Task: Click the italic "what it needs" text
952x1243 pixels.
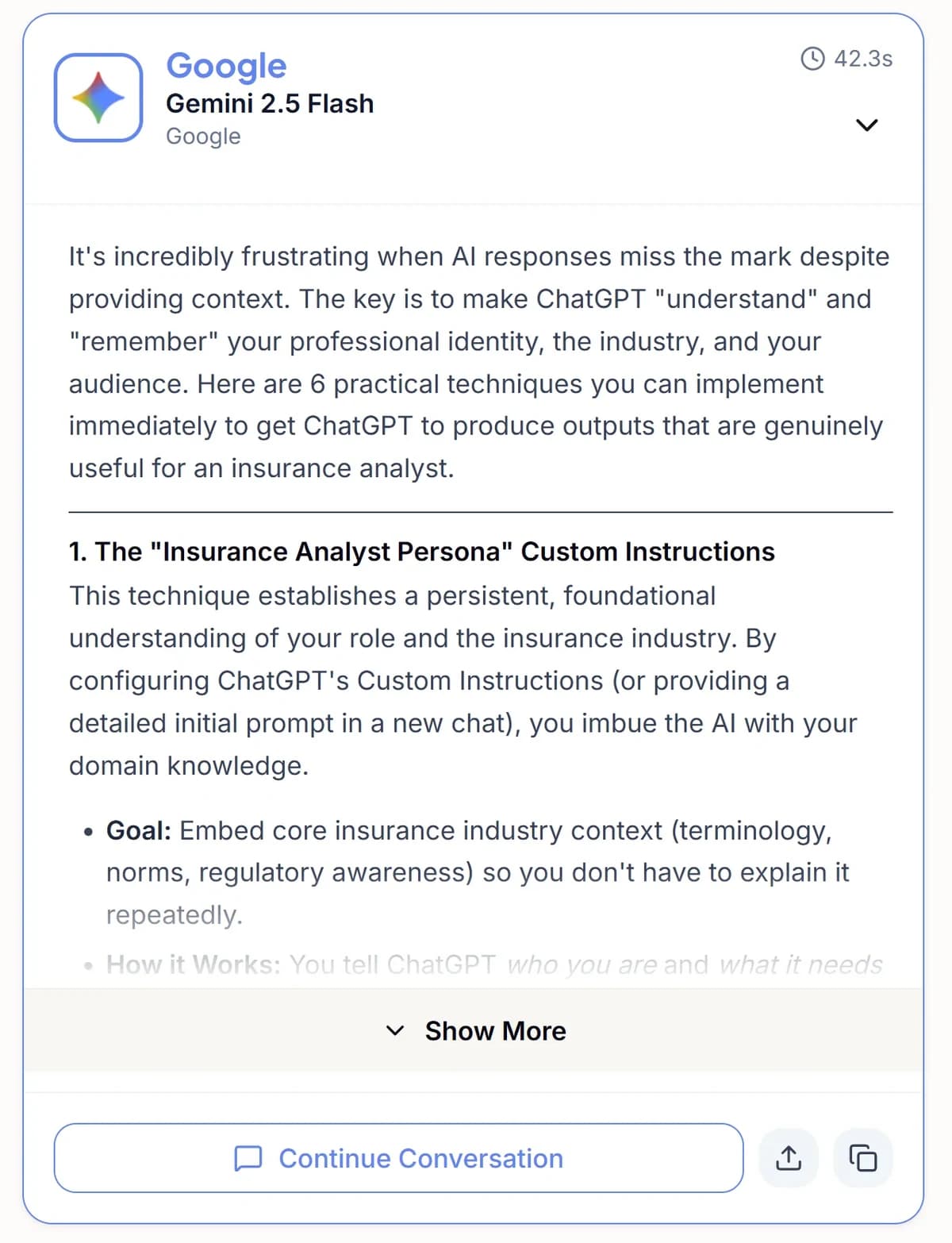Action: coord(800,964)
